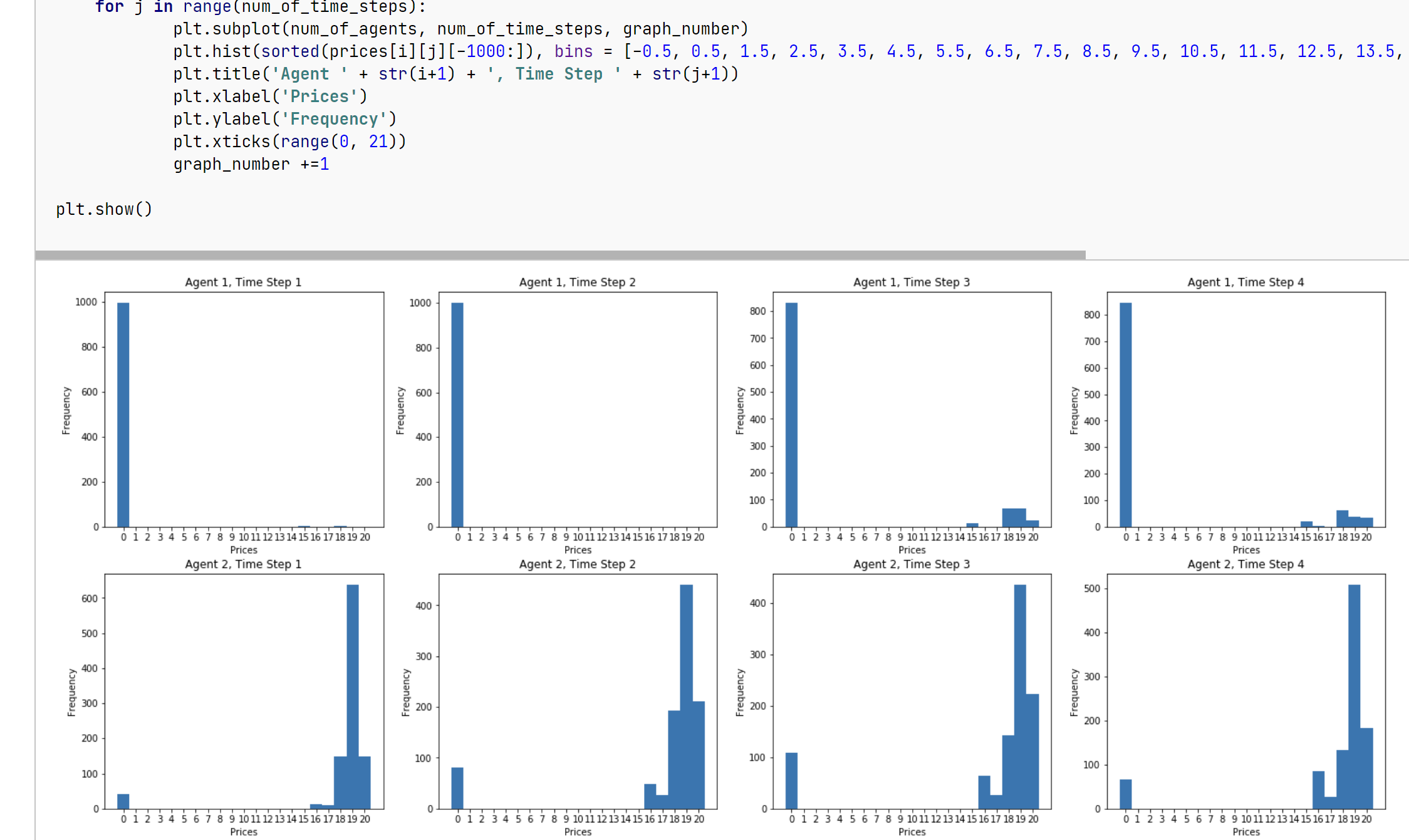The image size is (1409, 840).
Task: Select the Agent 2, Time Step 4 plot
Action: tap(1246, 691)
